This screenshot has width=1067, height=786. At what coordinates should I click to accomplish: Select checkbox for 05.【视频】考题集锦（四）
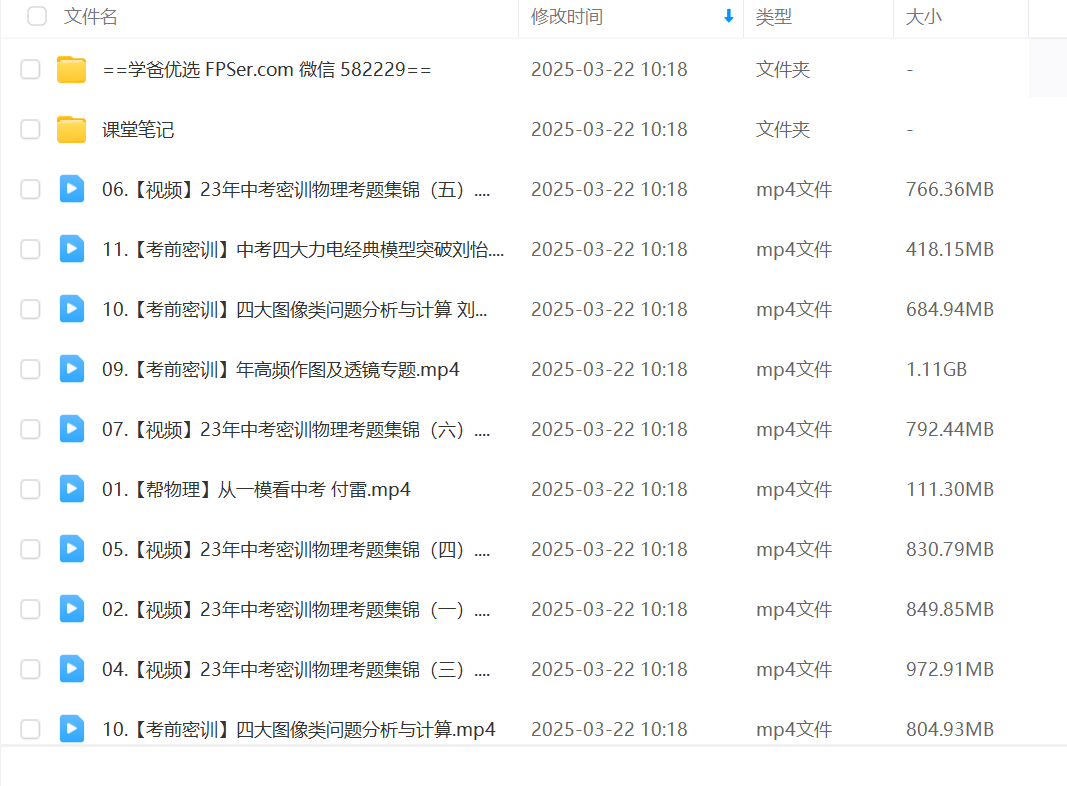(30, 548)
